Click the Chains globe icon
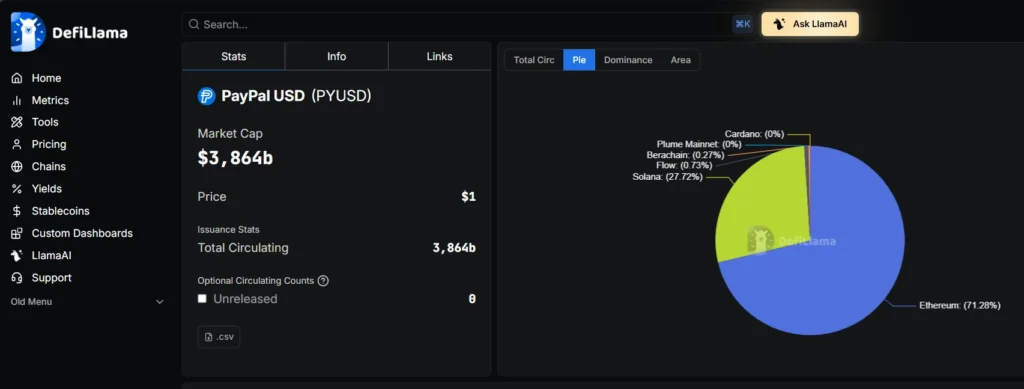This screenshot has height=389, width=1024. pos(18,166)
